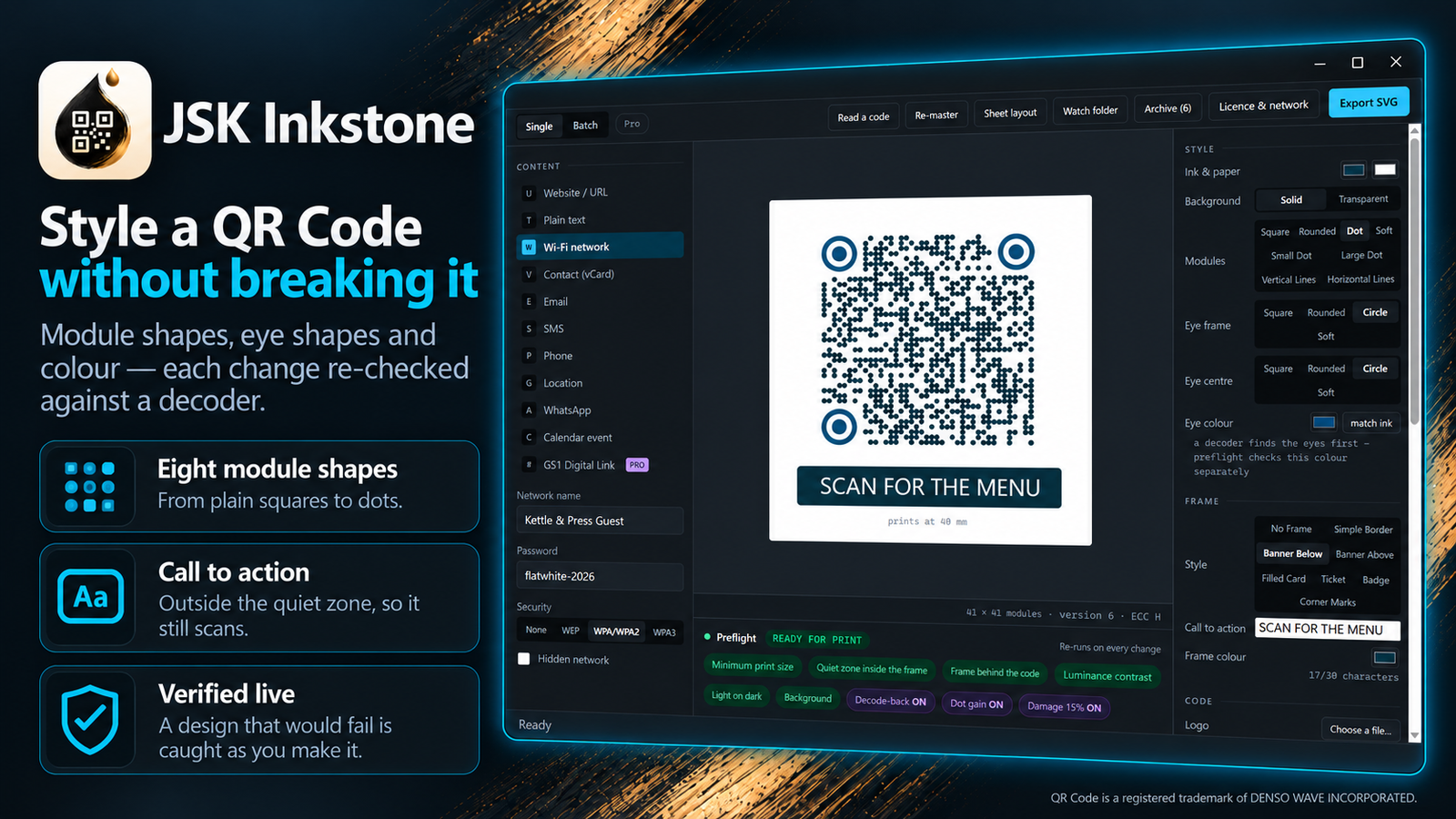Click the Wi-Fi network 'W' icon
Viewport: 1456px width, 819px height.
point(529,248)
